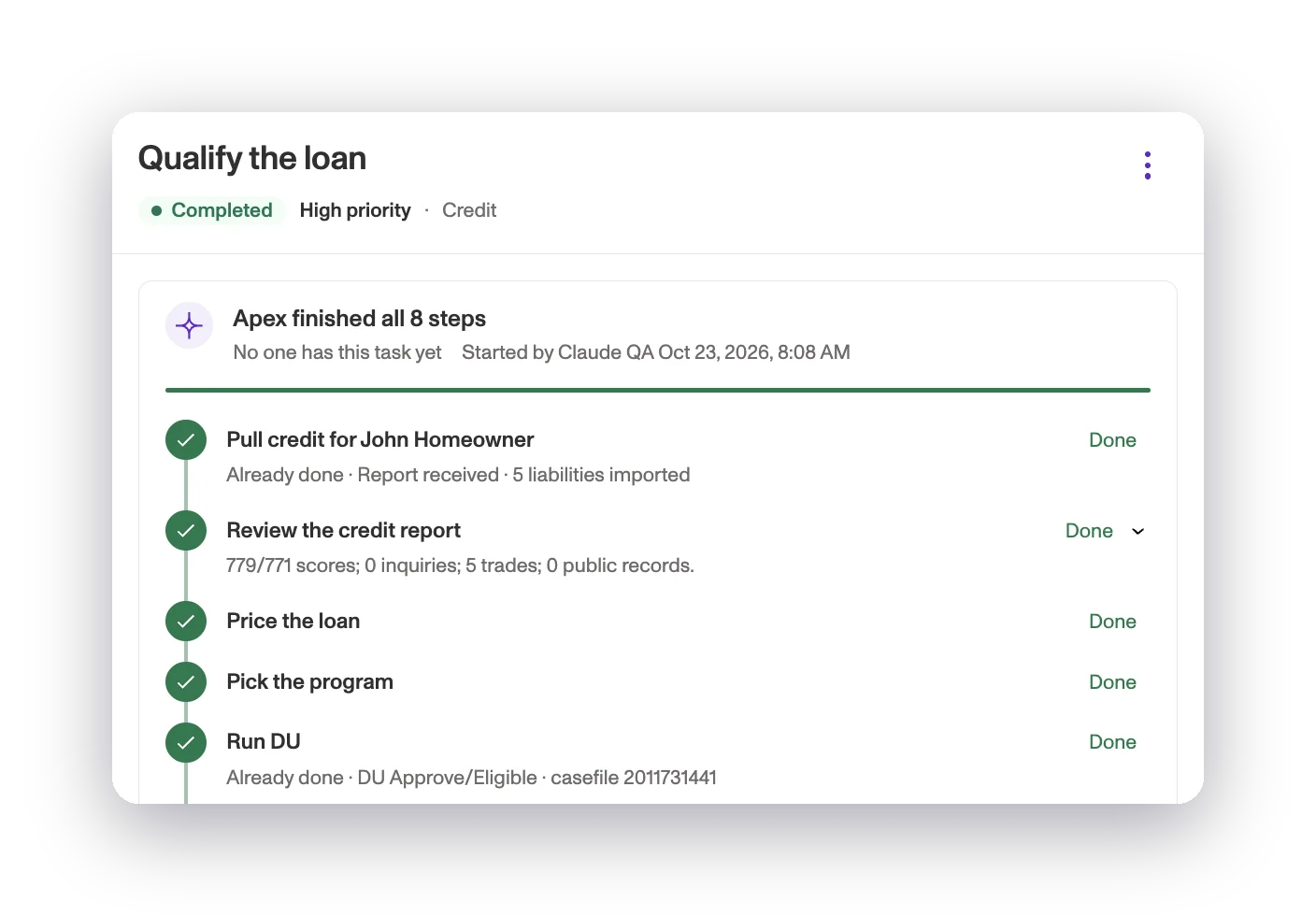Click the checkmark beside Price the loan

click(x=186, y=622)
